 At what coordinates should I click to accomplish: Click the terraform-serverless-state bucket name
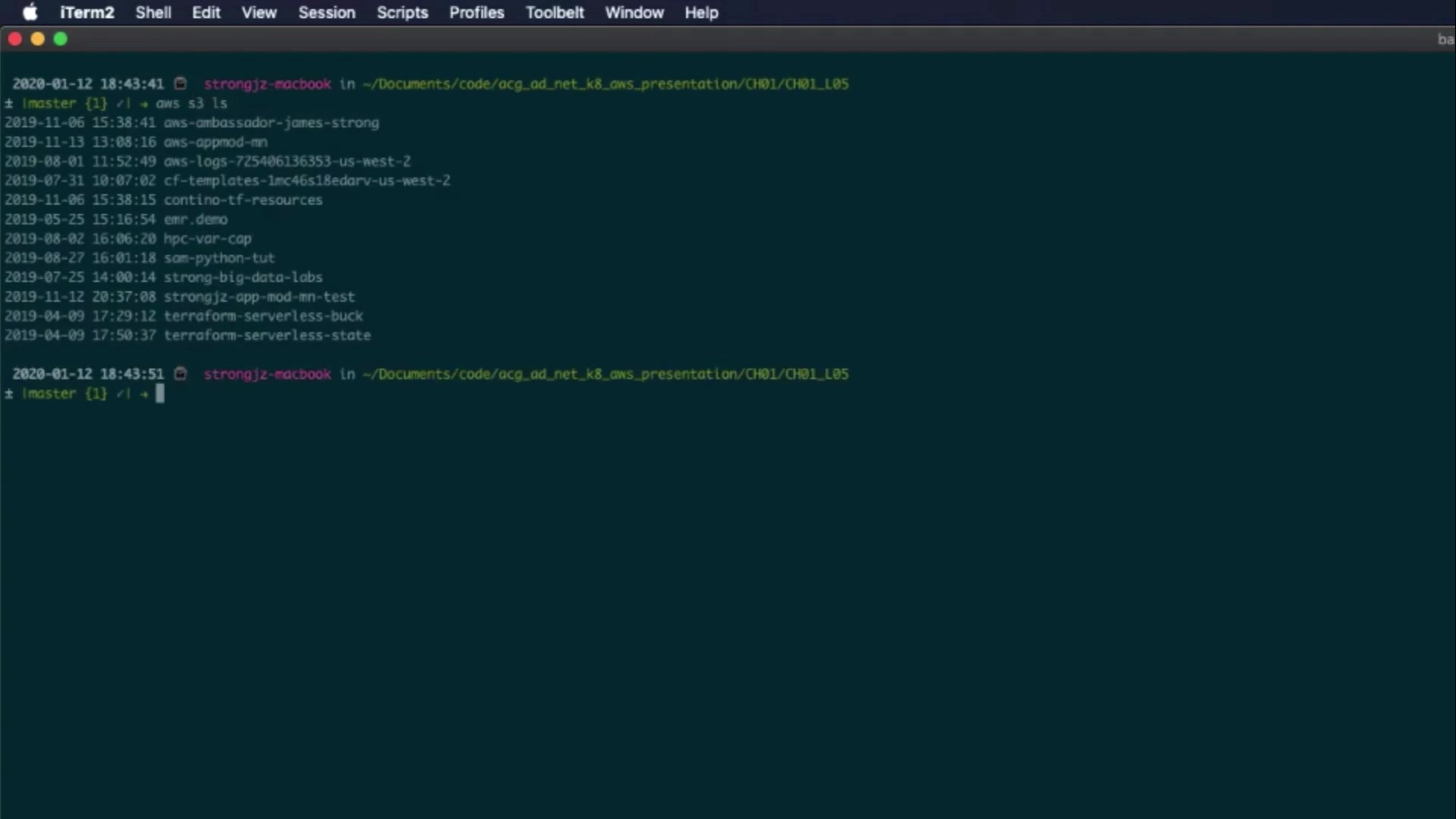click(267, 335)
